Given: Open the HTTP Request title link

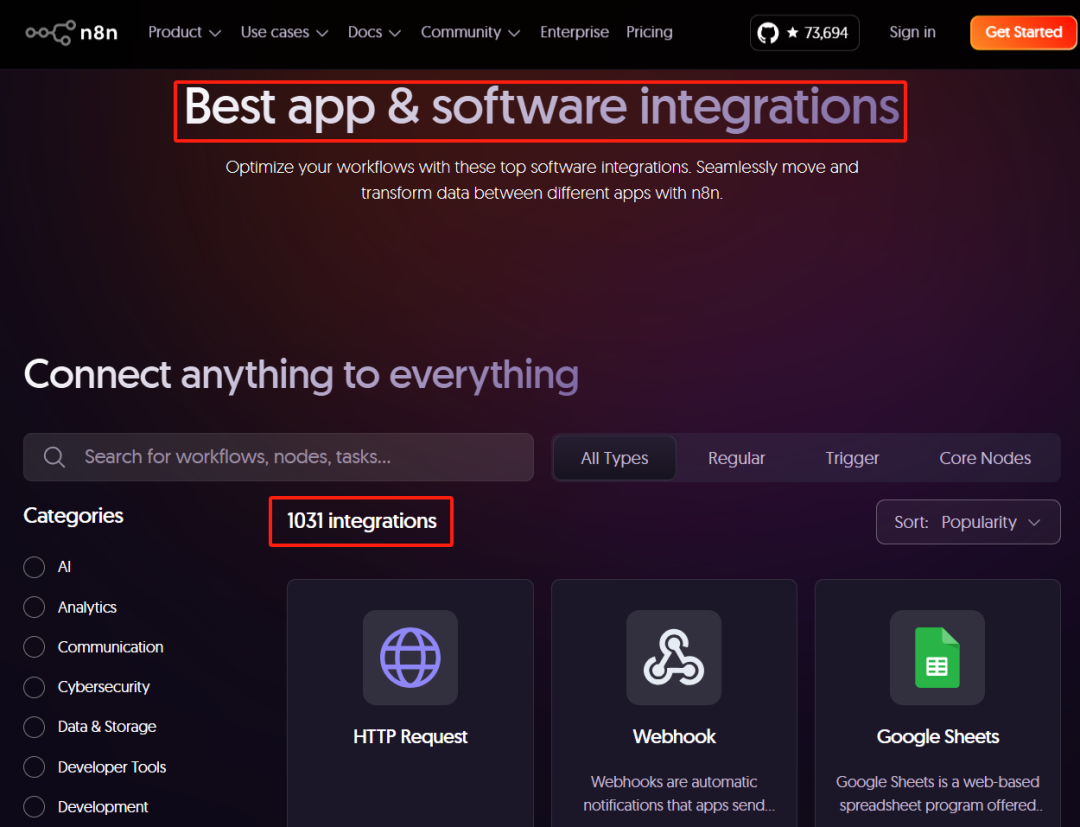Looking at the screenshot, I should pyautogui.click(x=411, y=737).
